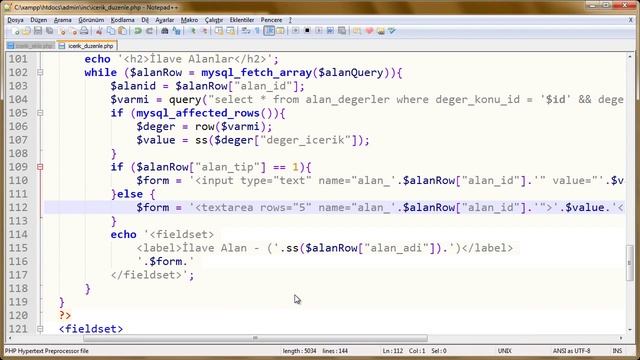Click status bar 'ANSI as UTF-8' encoding

pyautogui.click(x=571, y=351)
